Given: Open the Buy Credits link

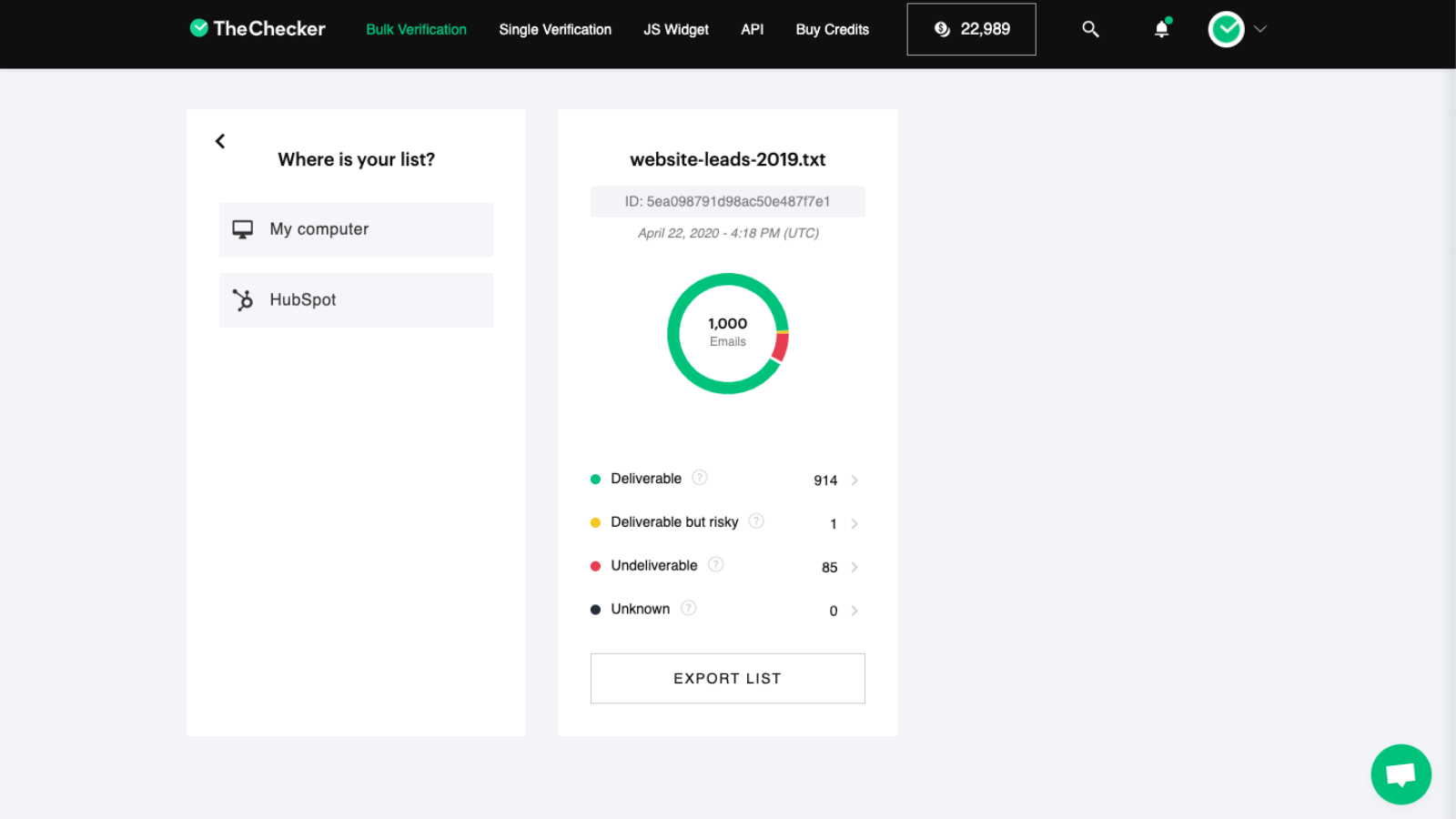Looking at the screenshot, I should tap(831, 29).
